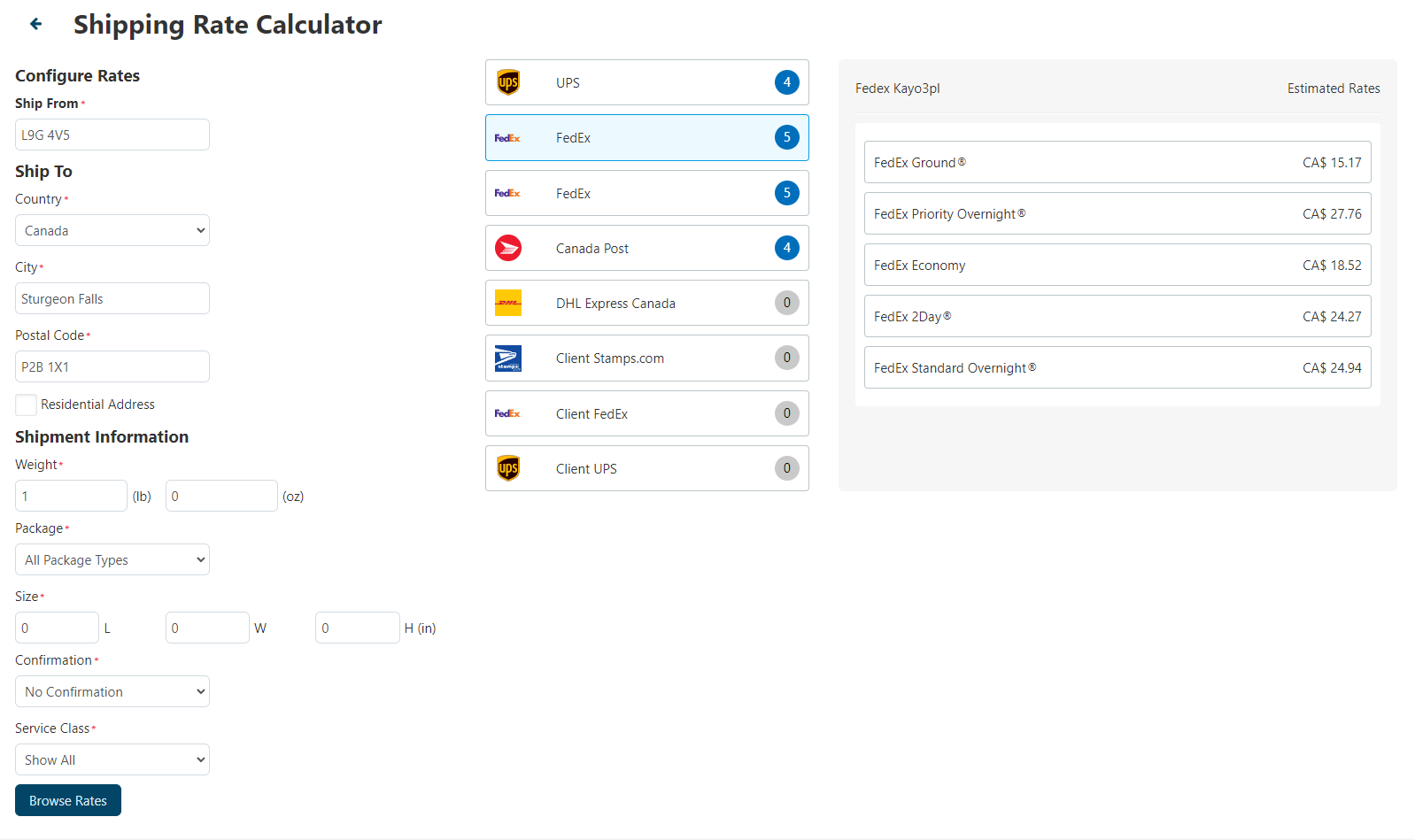Open the Country dropdown

point(112,230)
